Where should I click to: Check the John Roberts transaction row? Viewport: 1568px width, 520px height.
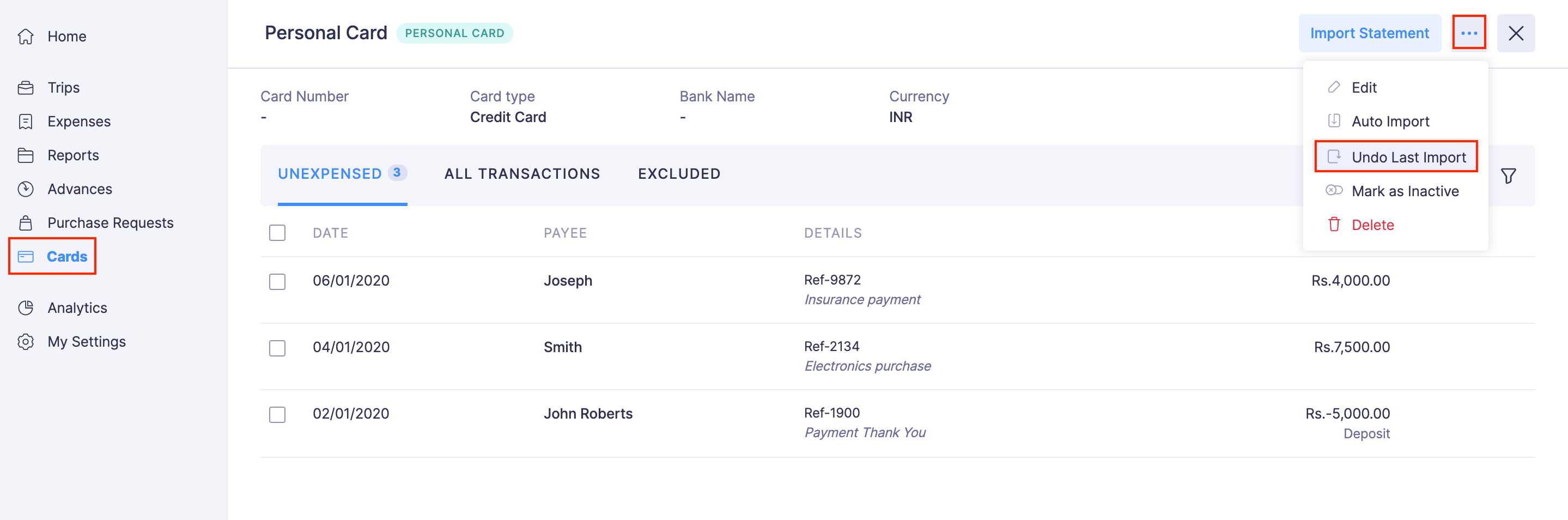(277, 414)
